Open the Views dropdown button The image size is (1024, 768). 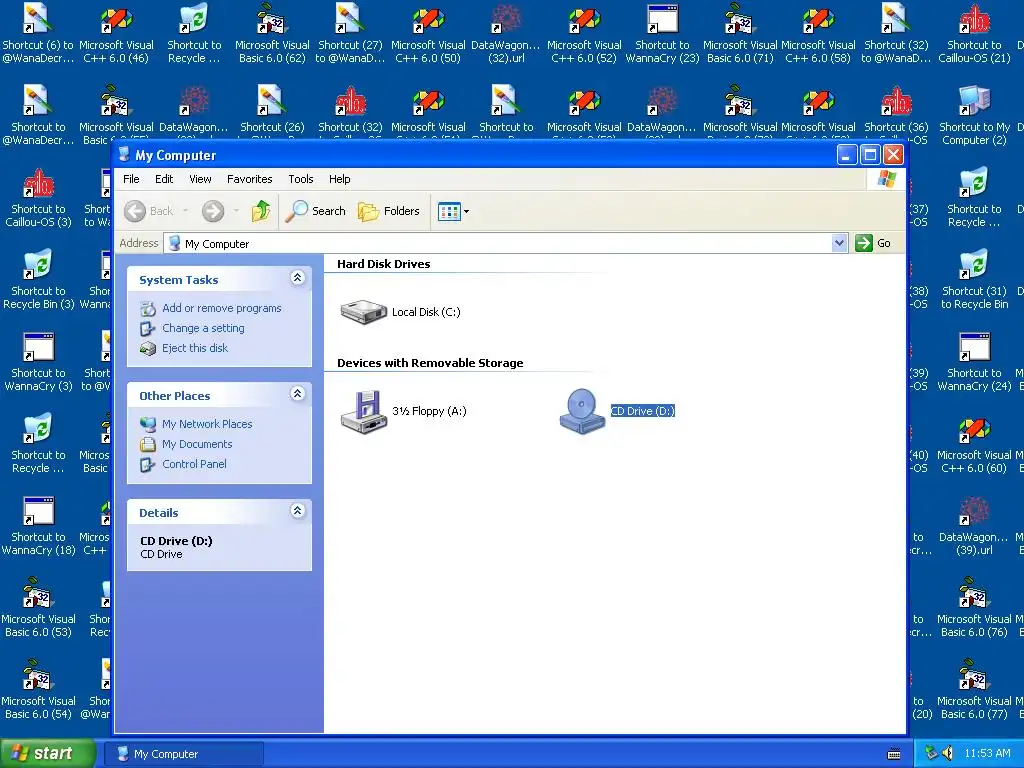click(453, 211)
